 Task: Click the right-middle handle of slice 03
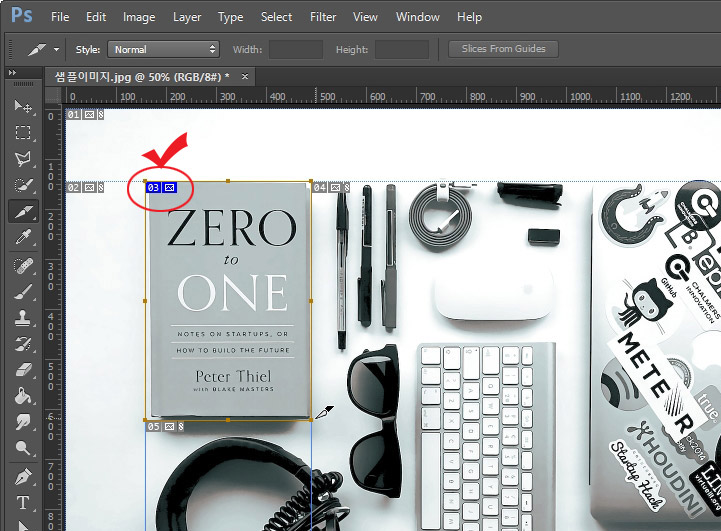tap(311, 301)
